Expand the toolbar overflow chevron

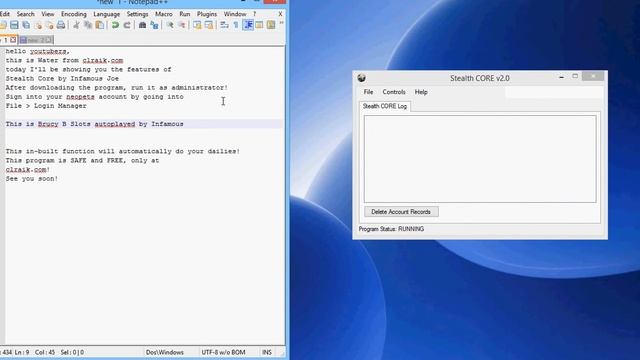click(x=282, y=24)
